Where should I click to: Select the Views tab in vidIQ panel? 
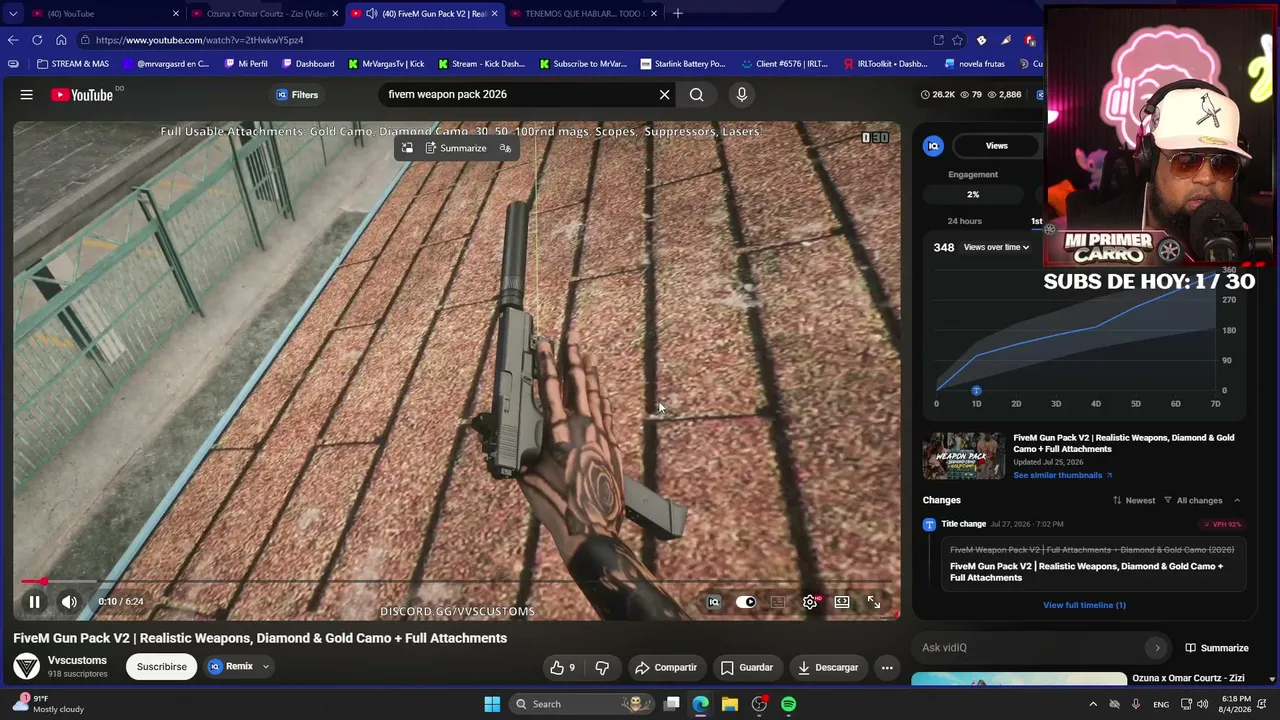996,146
